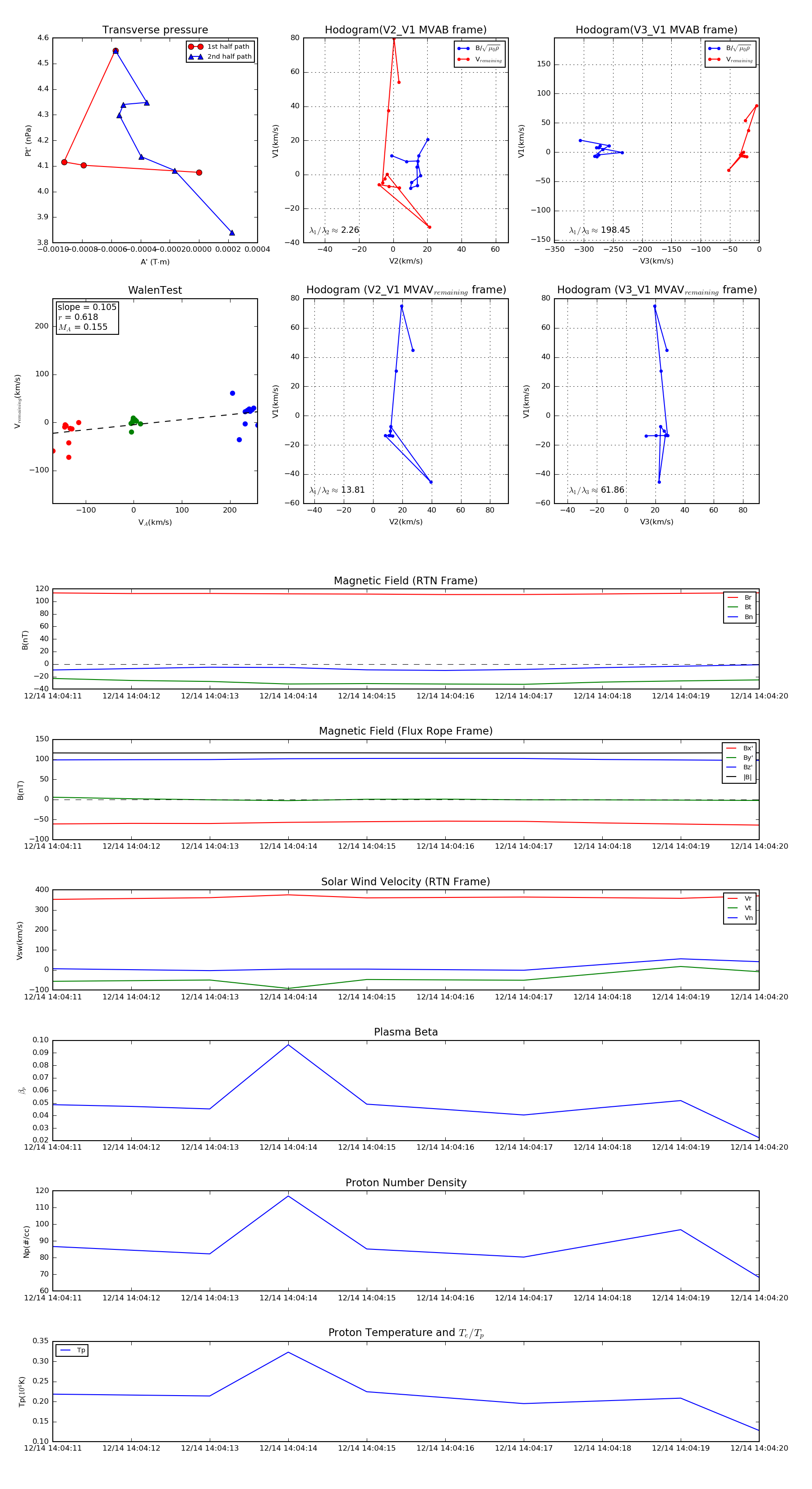Select the 'Bt' legend entry
812x1489 pixels.
click(x=740, y=607)
